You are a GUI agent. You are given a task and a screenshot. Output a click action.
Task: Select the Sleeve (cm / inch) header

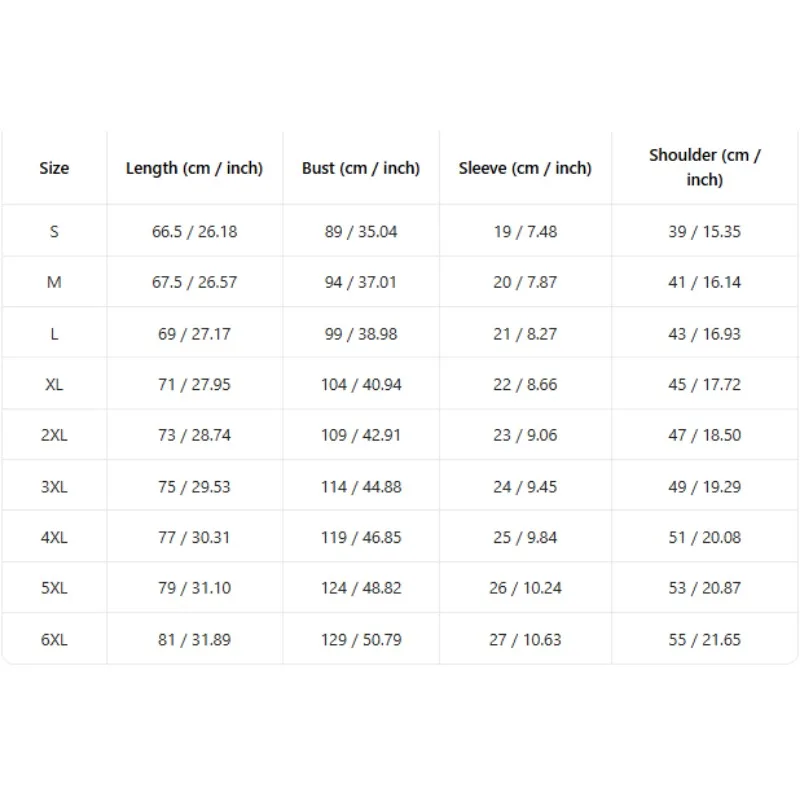point(525,168)
